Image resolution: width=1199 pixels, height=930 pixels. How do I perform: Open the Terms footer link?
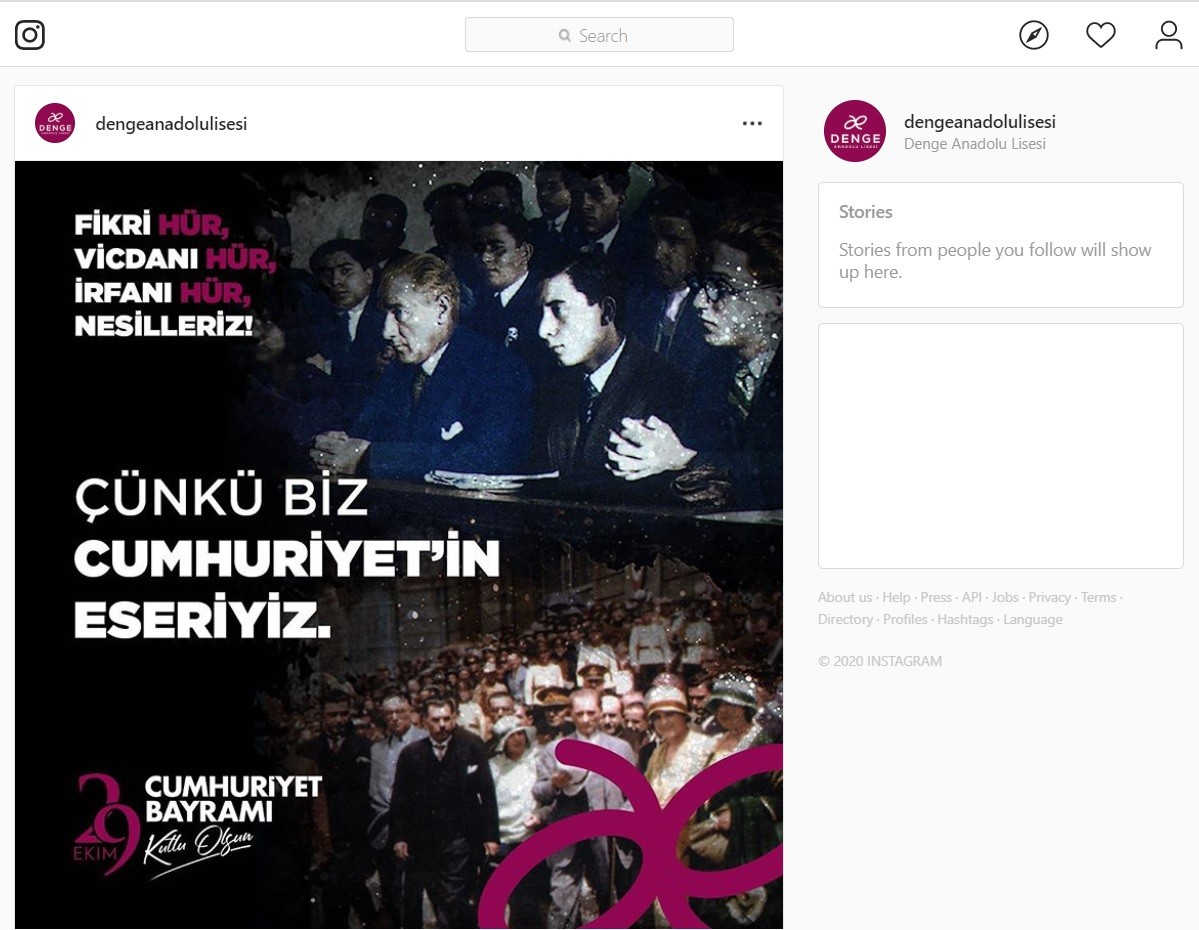pos(1098,597)
